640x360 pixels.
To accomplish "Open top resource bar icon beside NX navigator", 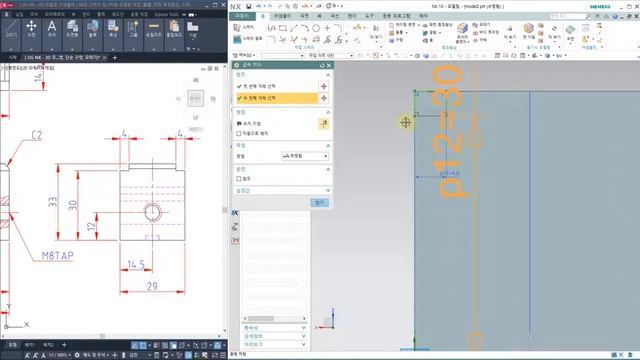I will pyautogui.click(x=235, y=213).
